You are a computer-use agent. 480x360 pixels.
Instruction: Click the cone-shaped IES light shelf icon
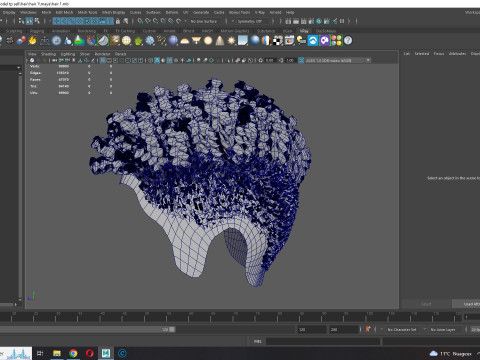pos(220,41)
